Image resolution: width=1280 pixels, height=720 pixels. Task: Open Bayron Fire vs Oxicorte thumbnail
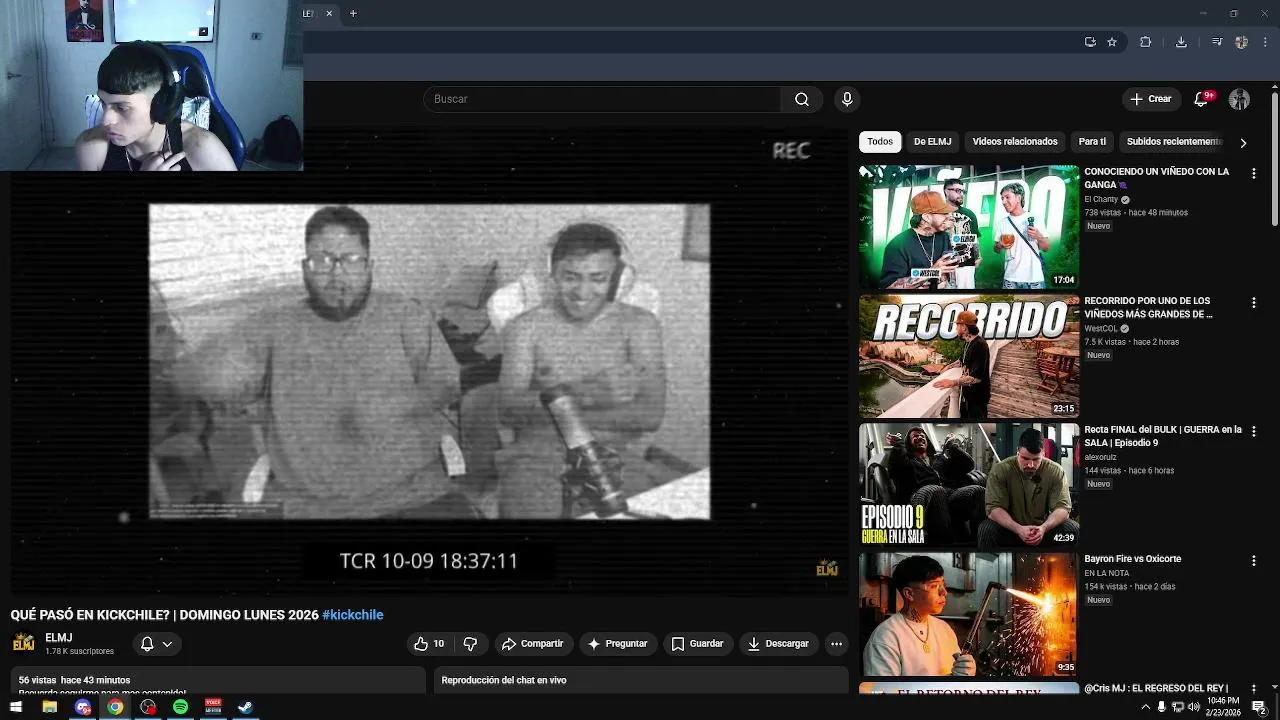969,614
